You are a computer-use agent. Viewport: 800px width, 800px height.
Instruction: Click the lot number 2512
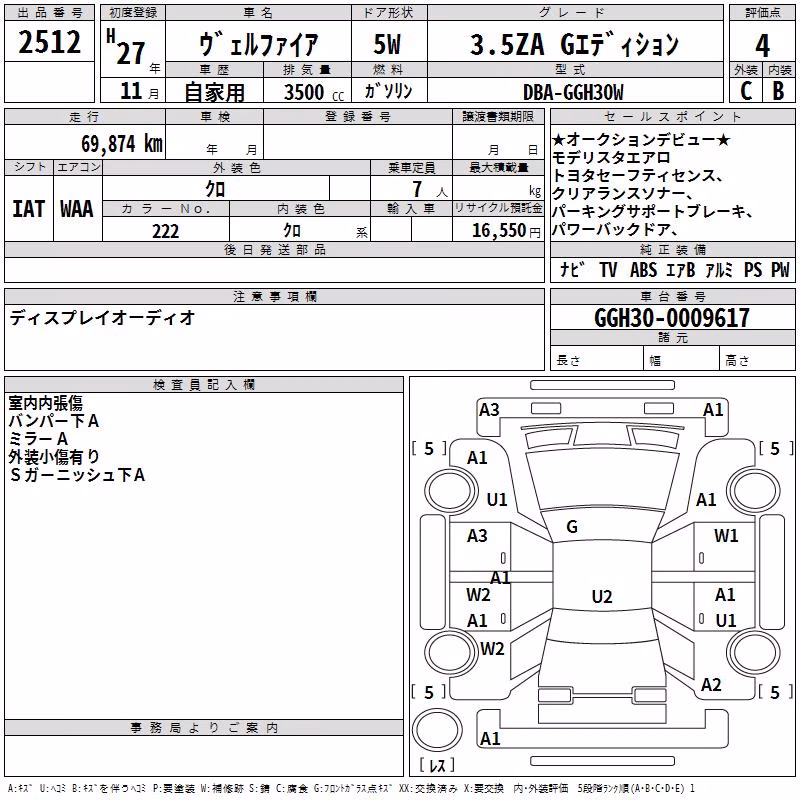[49, 42]
